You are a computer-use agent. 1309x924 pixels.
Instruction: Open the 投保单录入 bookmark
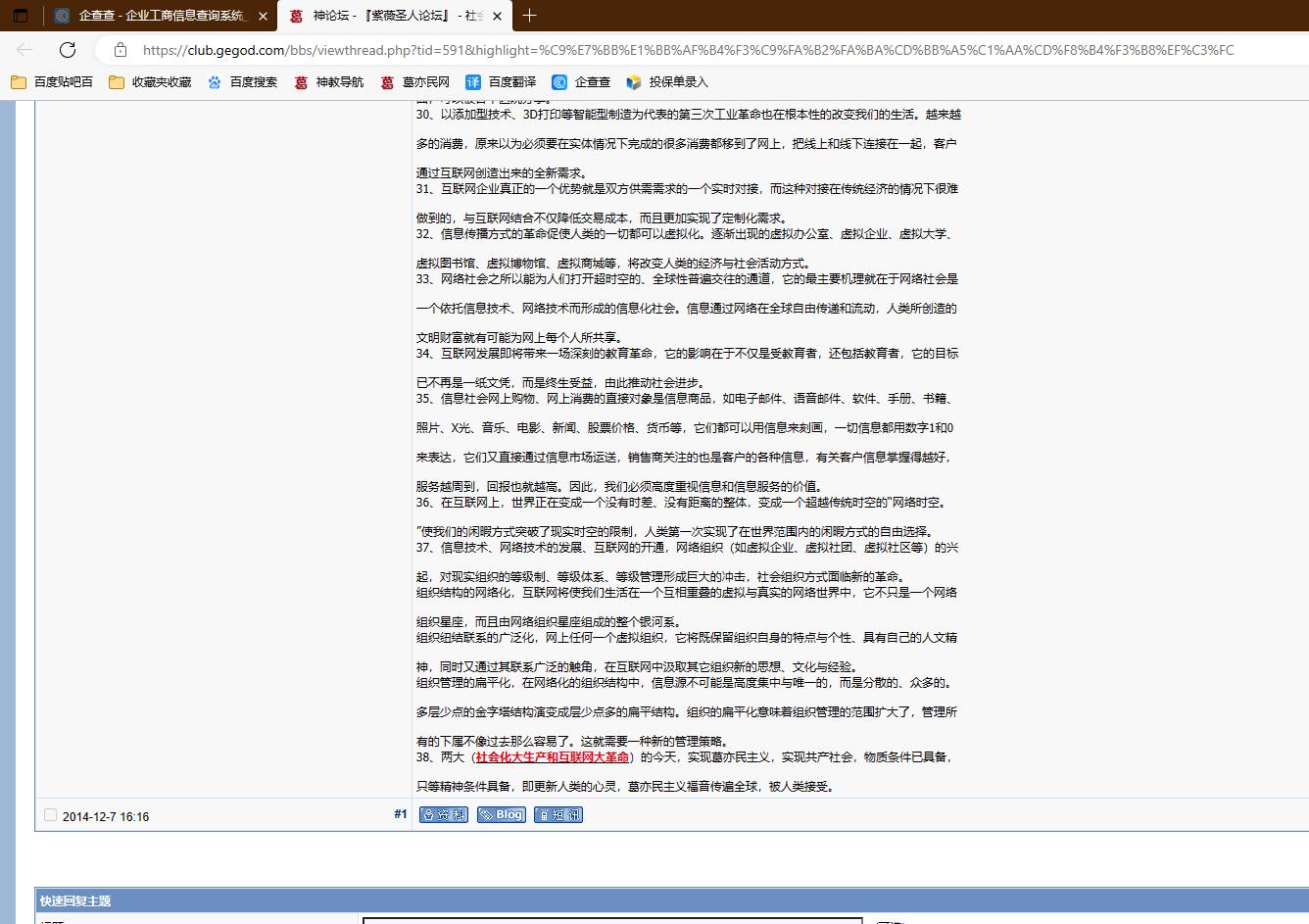point(666,82)
